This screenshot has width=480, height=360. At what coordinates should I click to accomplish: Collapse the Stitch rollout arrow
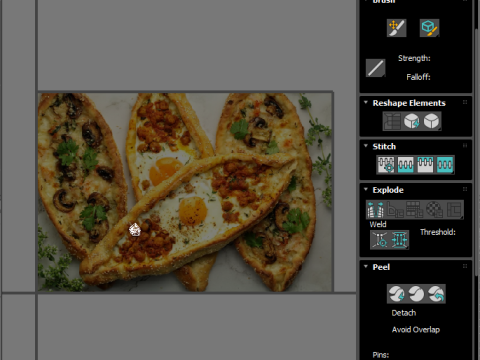click(366, 146)
